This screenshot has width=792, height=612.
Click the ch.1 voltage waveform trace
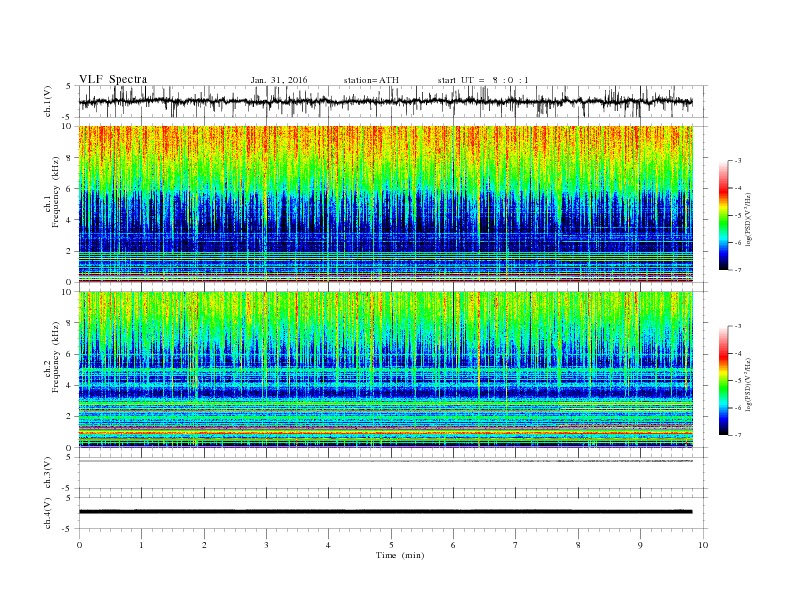pos(385,102)
